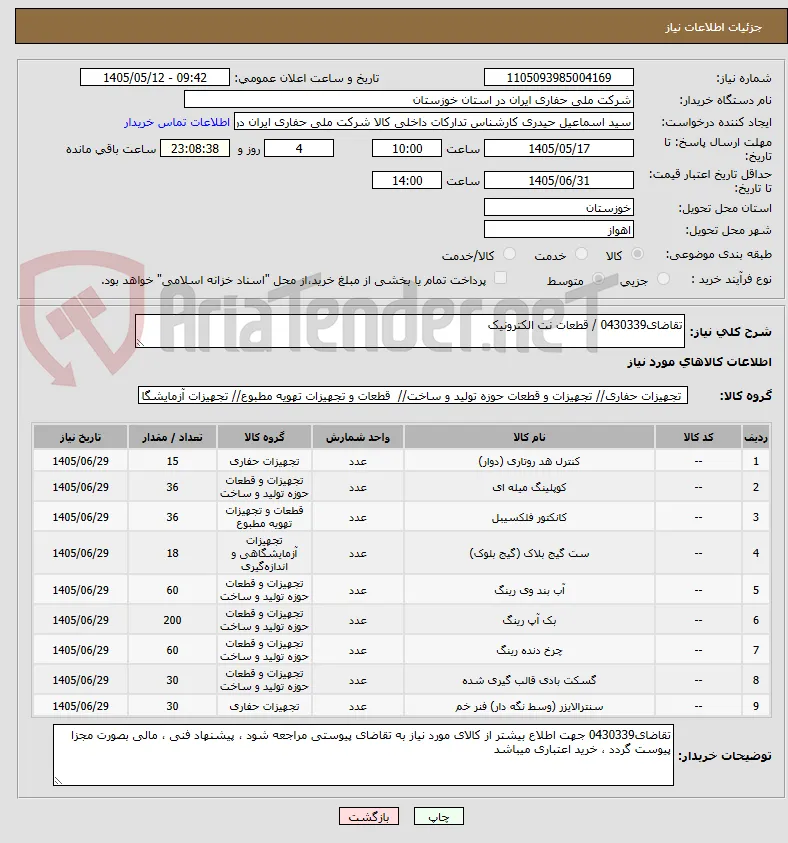The height and width of the screenshot is (843, 788).
Task: Click quantity 15 in row 1
Action: click(x=172, y=461)
